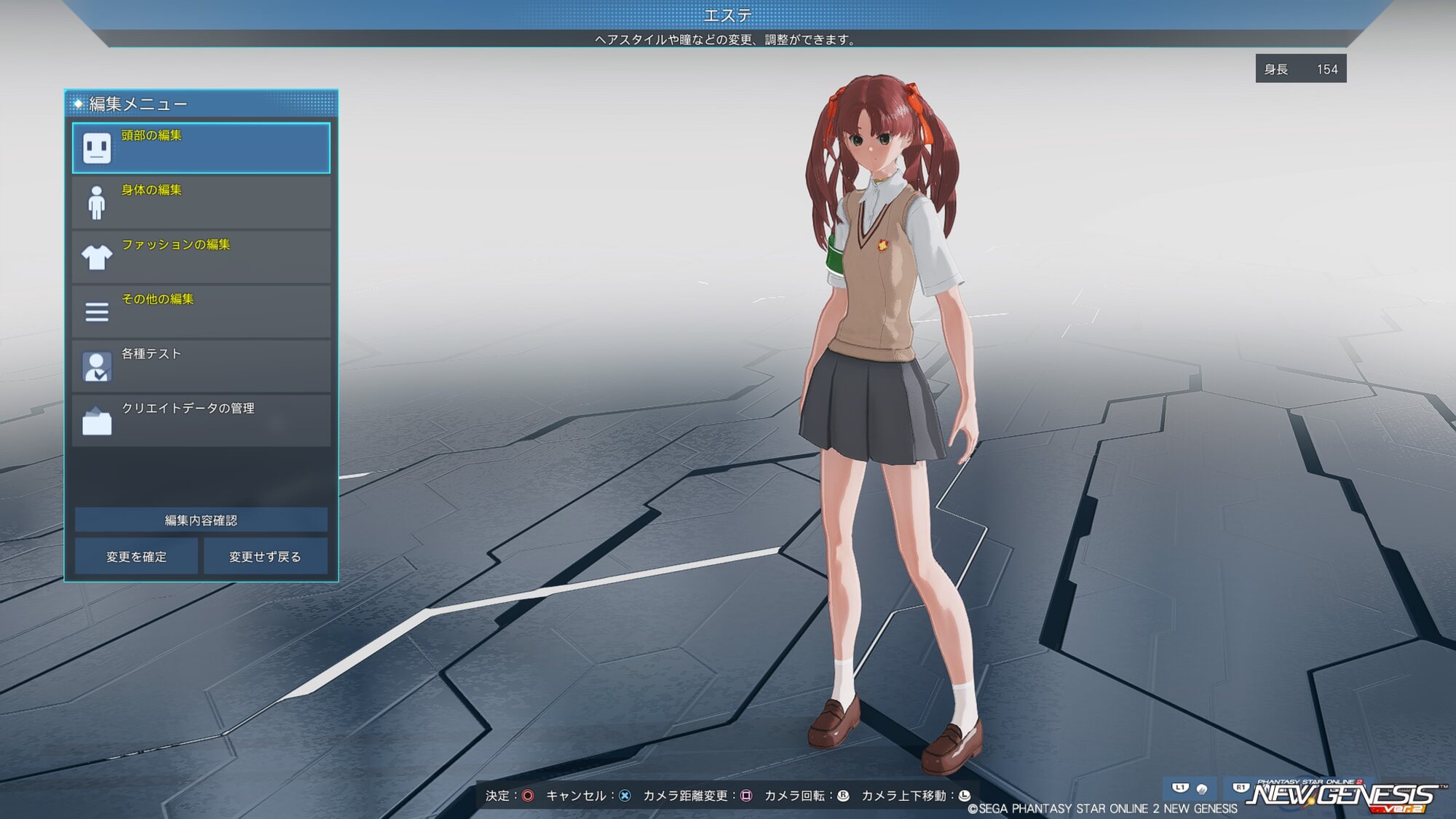
Task: Open the クリエイトデータの管理 menu entry
Action: click(x=201, y=421)
